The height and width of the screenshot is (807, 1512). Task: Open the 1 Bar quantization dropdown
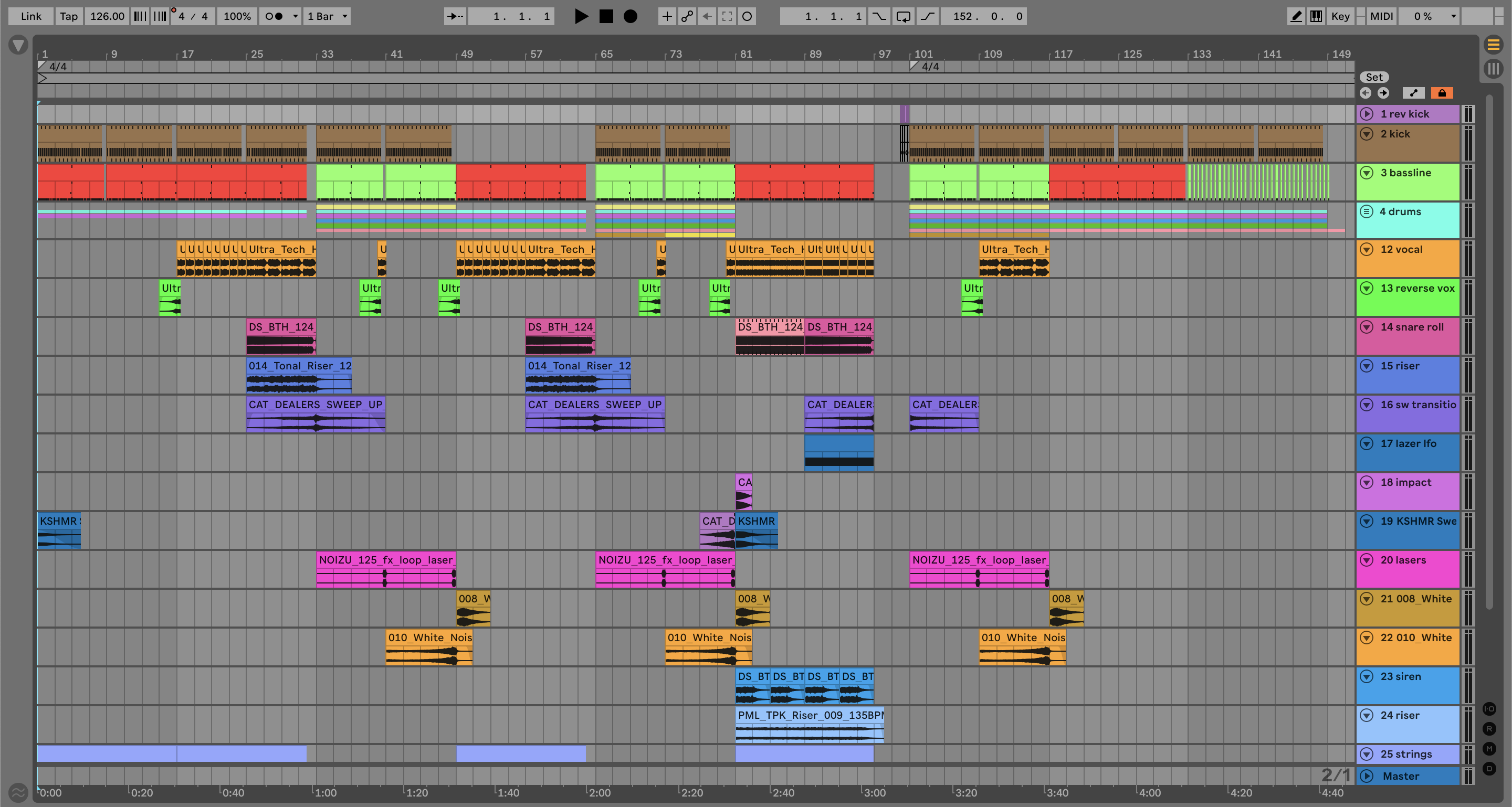(328, 16)
